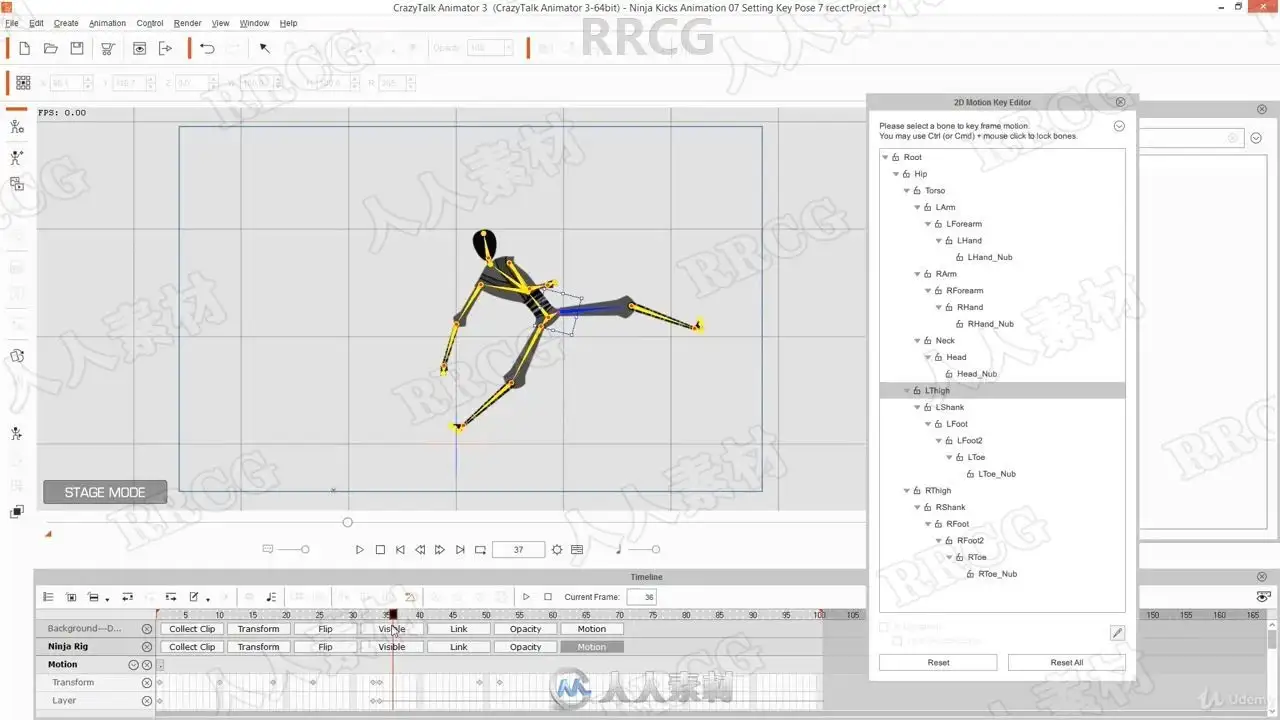This screenshot has height=720, width=1280.
Task: Open the Animation menu
Action: click(107, 23)
